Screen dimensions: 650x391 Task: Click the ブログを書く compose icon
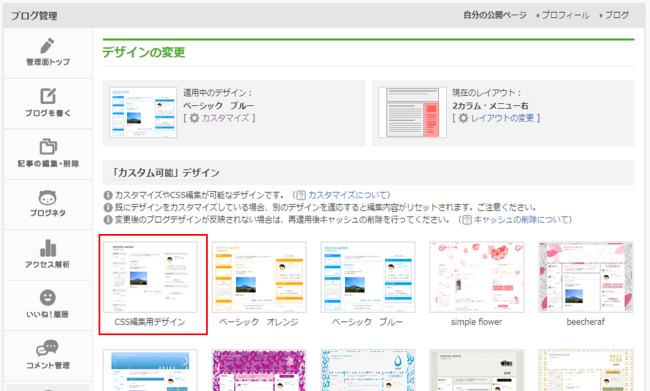[x=48, y=96]
